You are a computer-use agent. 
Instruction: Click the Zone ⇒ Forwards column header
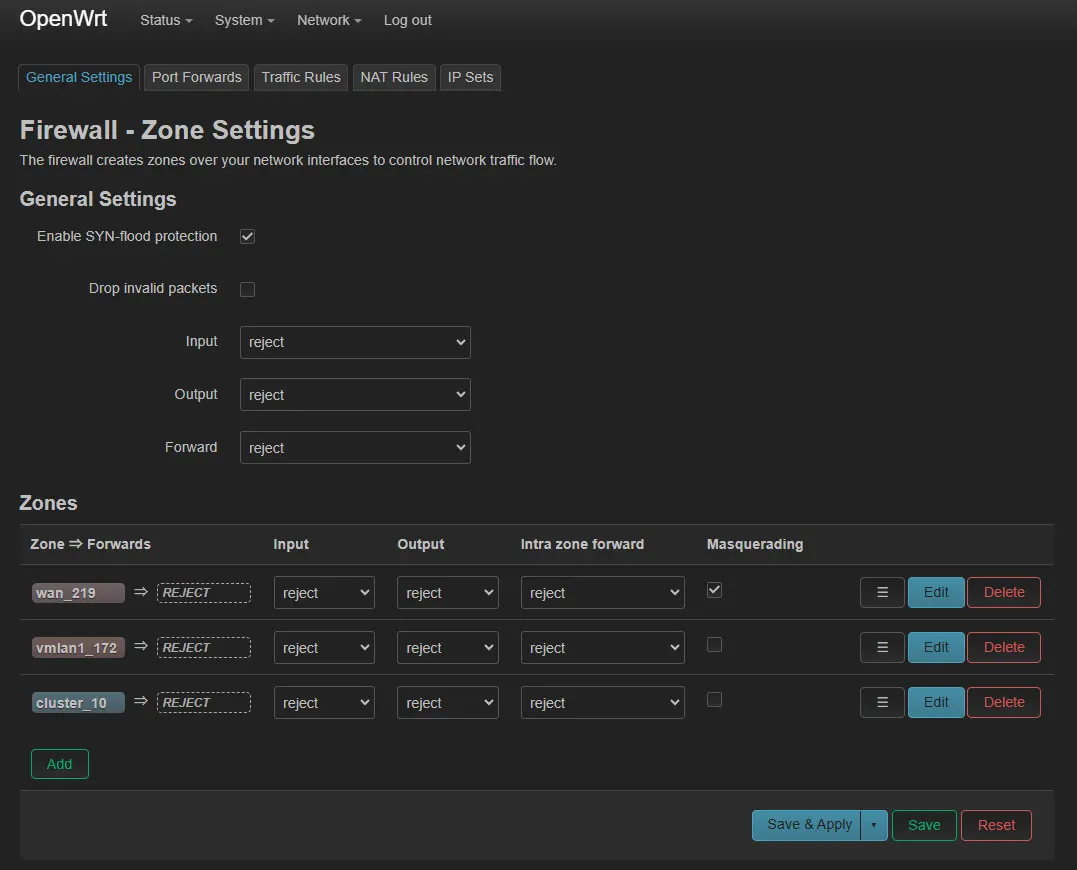(x=90, y=544)
